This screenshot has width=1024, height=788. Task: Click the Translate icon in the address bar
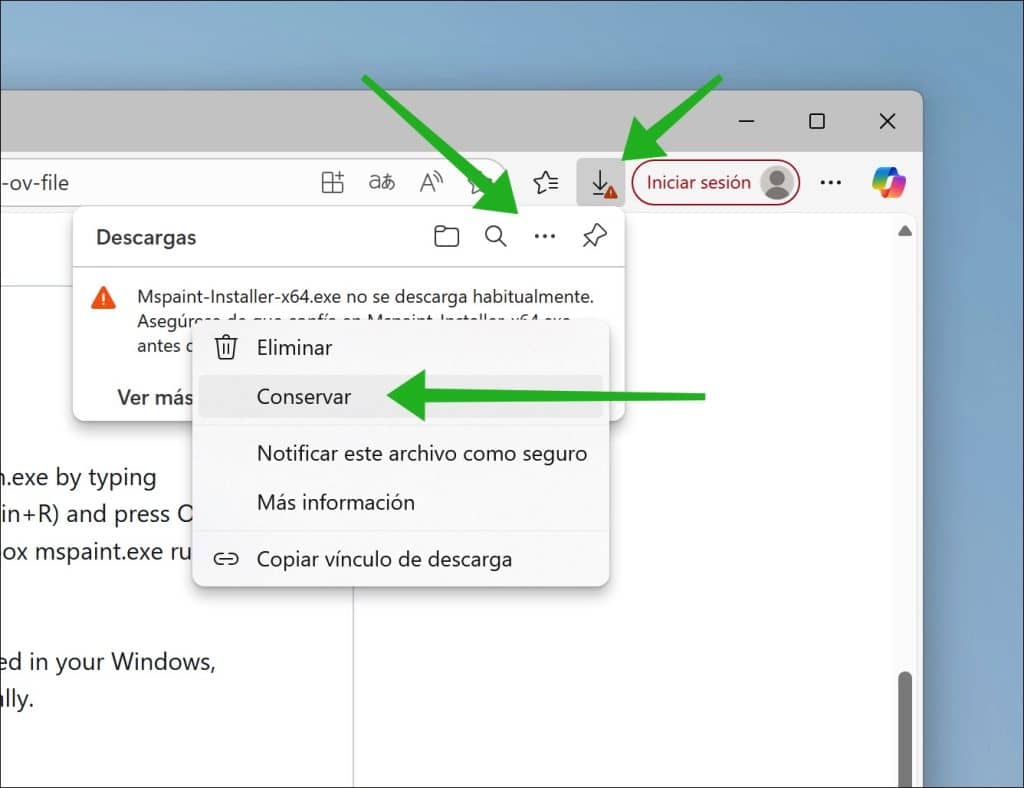381,183
